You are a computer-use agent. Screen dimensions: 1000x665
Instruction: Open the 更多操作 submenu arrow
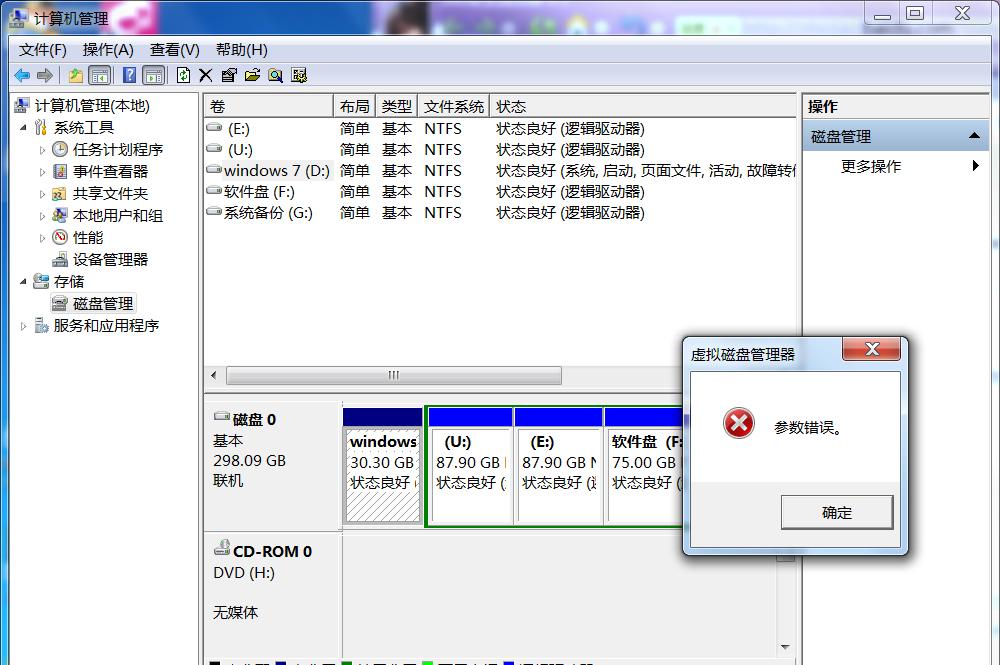click(x=975, y=166)
